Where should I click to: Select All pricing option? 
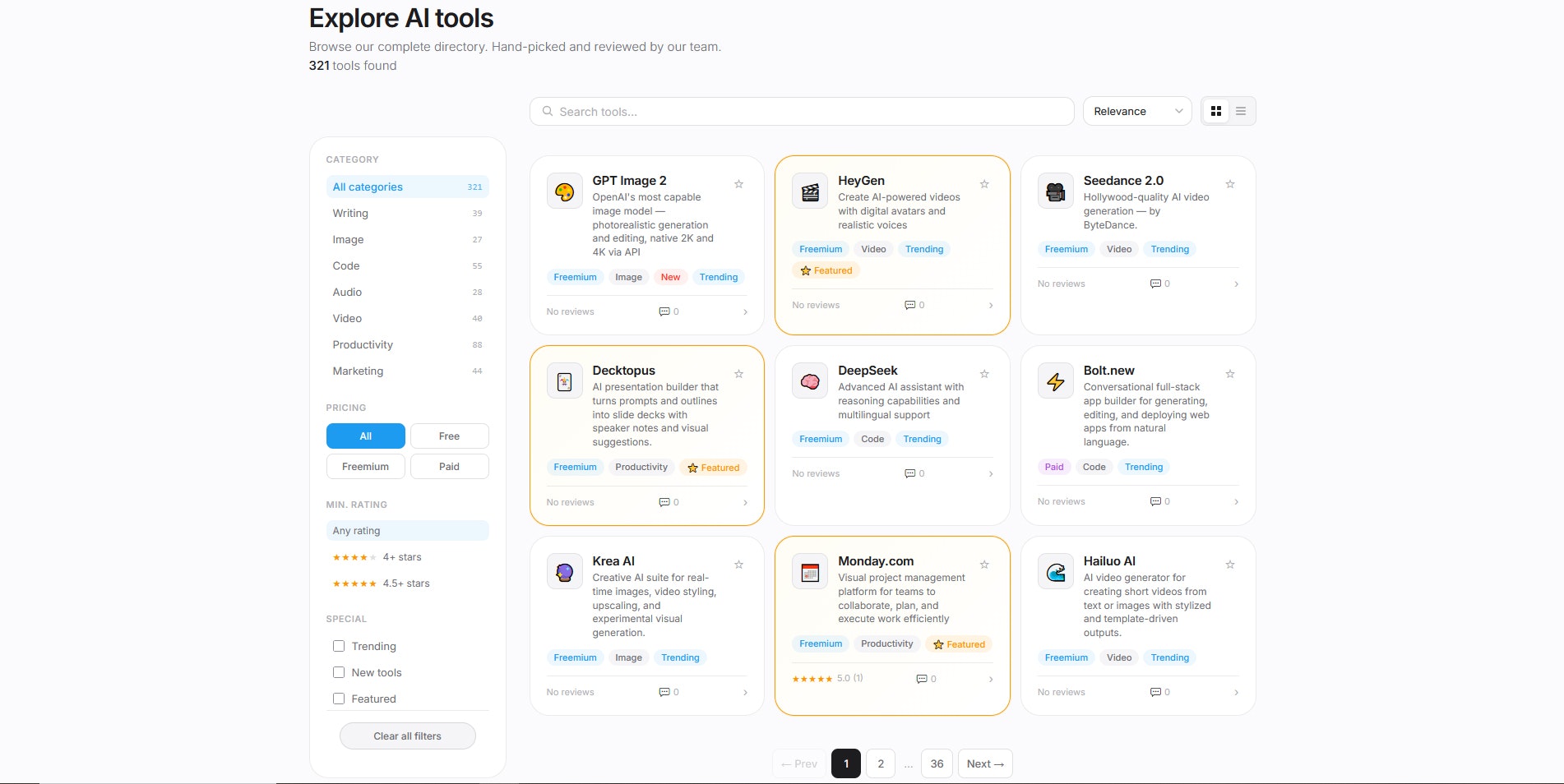[x=366, y=436]
